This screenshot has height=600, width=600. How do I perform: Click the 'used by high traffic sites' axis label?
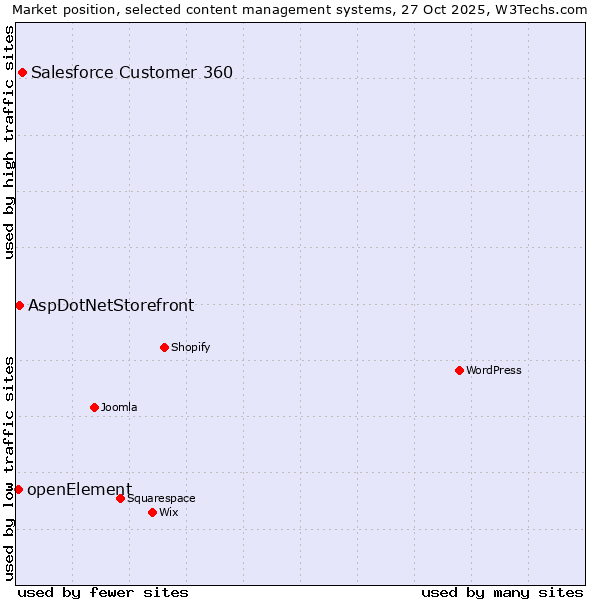[9, 142]
